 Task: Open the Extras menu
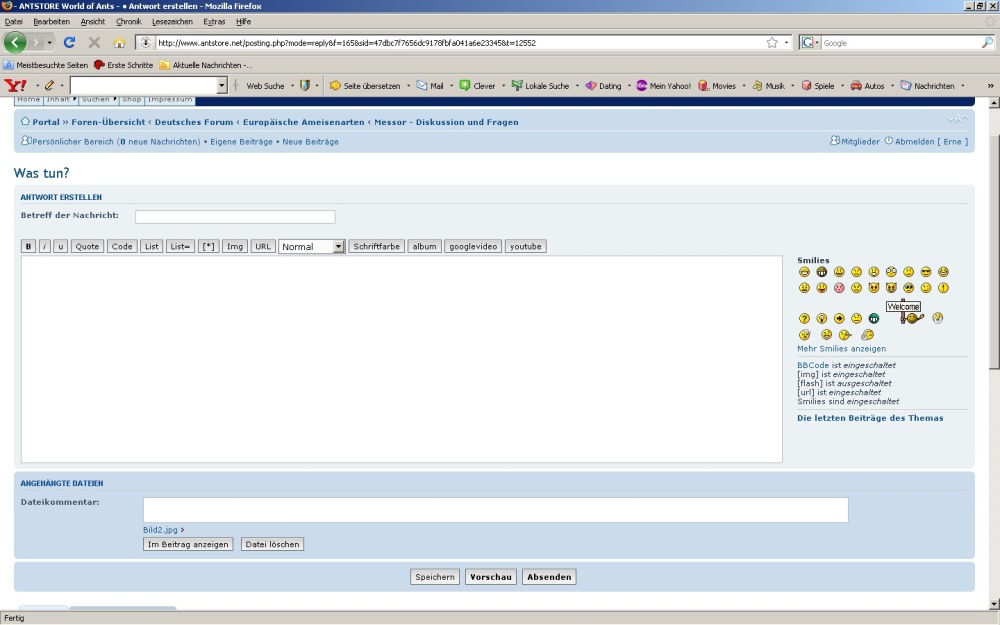[214, 21]
